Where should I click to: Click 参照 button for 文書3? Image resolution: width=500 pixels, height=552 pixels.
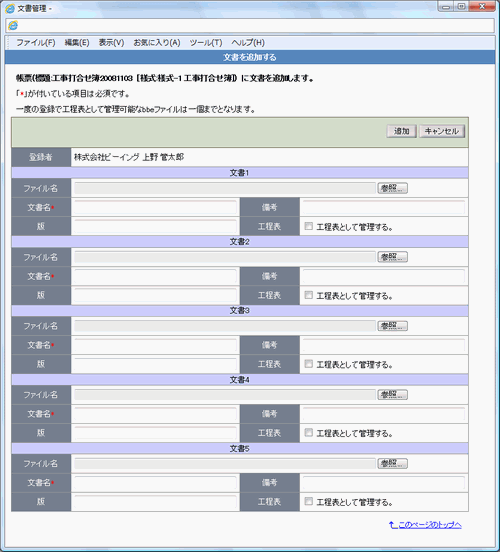393,326
